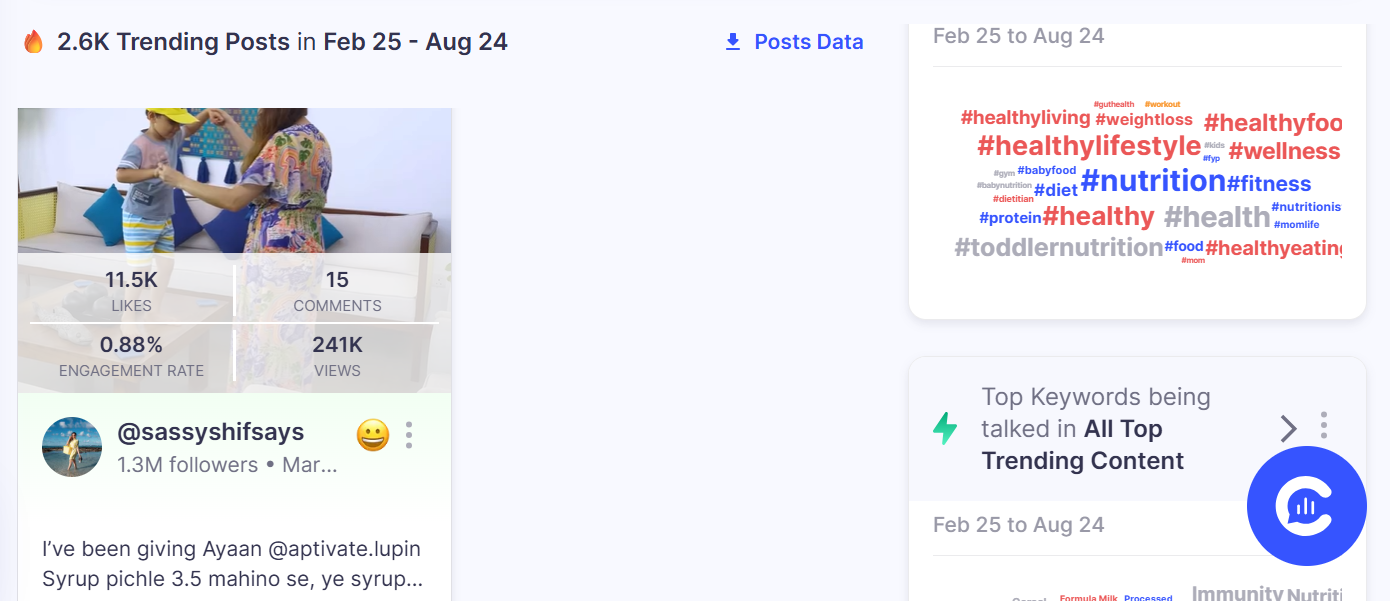The height and width of the screenshot is (601, 1390).
Task: Click the #wellness hashtag in cloud
Action: (x=1284, y=152)
